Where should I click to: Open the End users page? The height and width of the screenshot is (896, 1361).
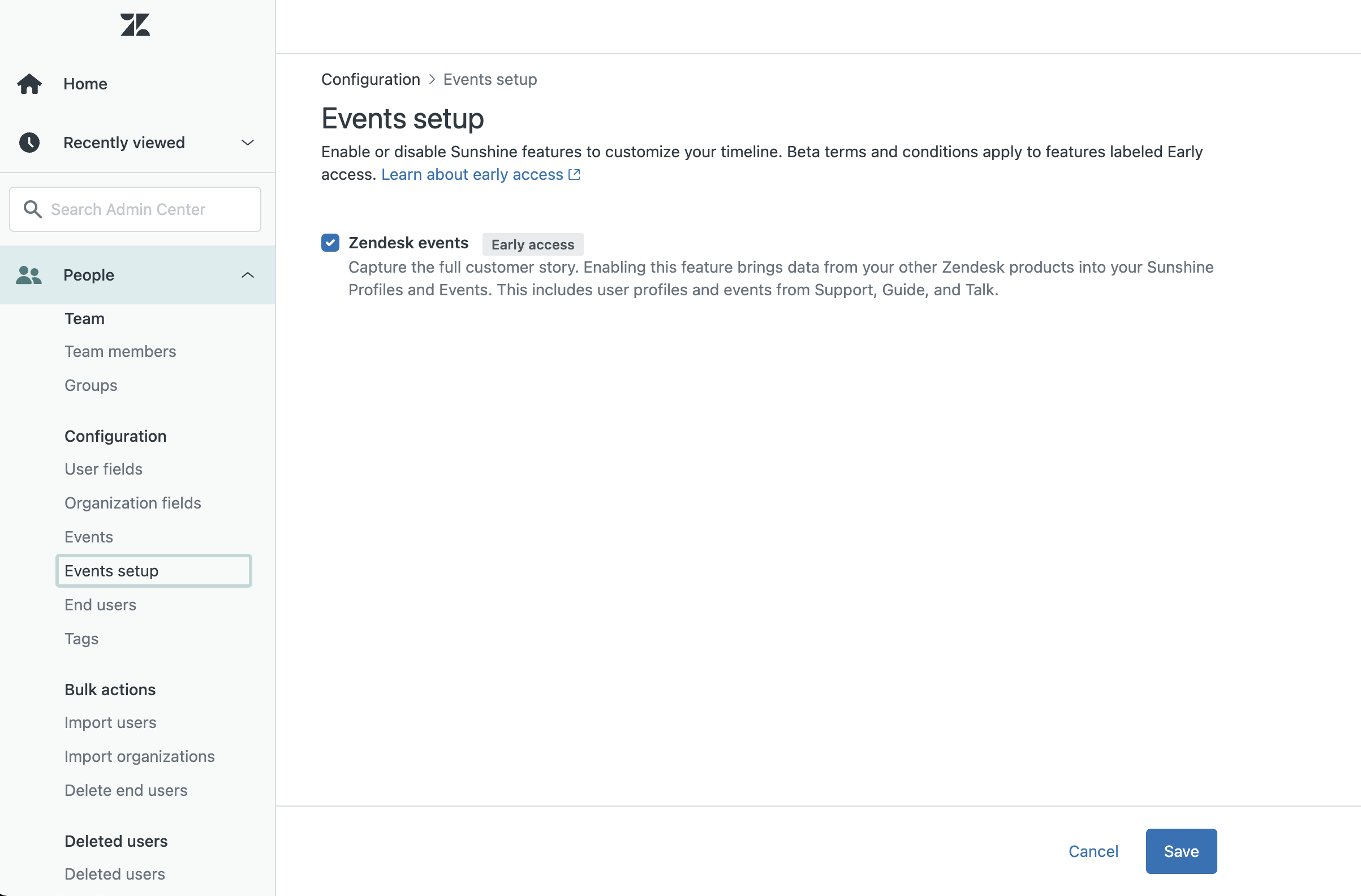click(100, 604)
